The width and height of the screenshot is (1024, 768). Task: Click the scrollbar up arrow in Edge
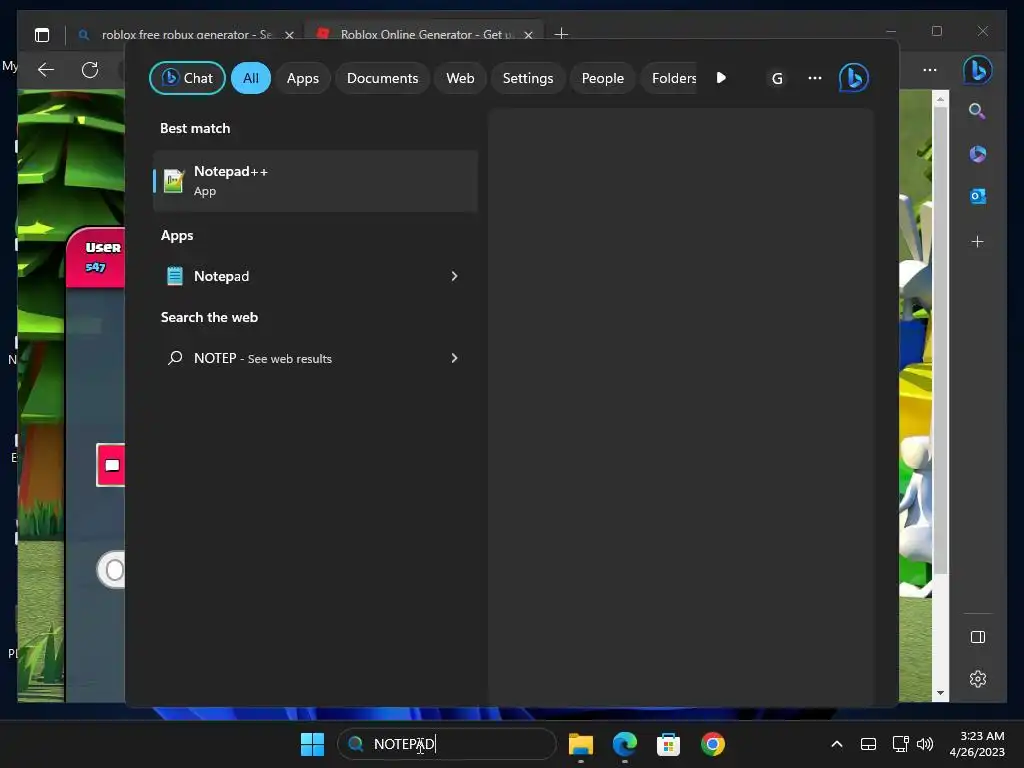tap(940, 99)
